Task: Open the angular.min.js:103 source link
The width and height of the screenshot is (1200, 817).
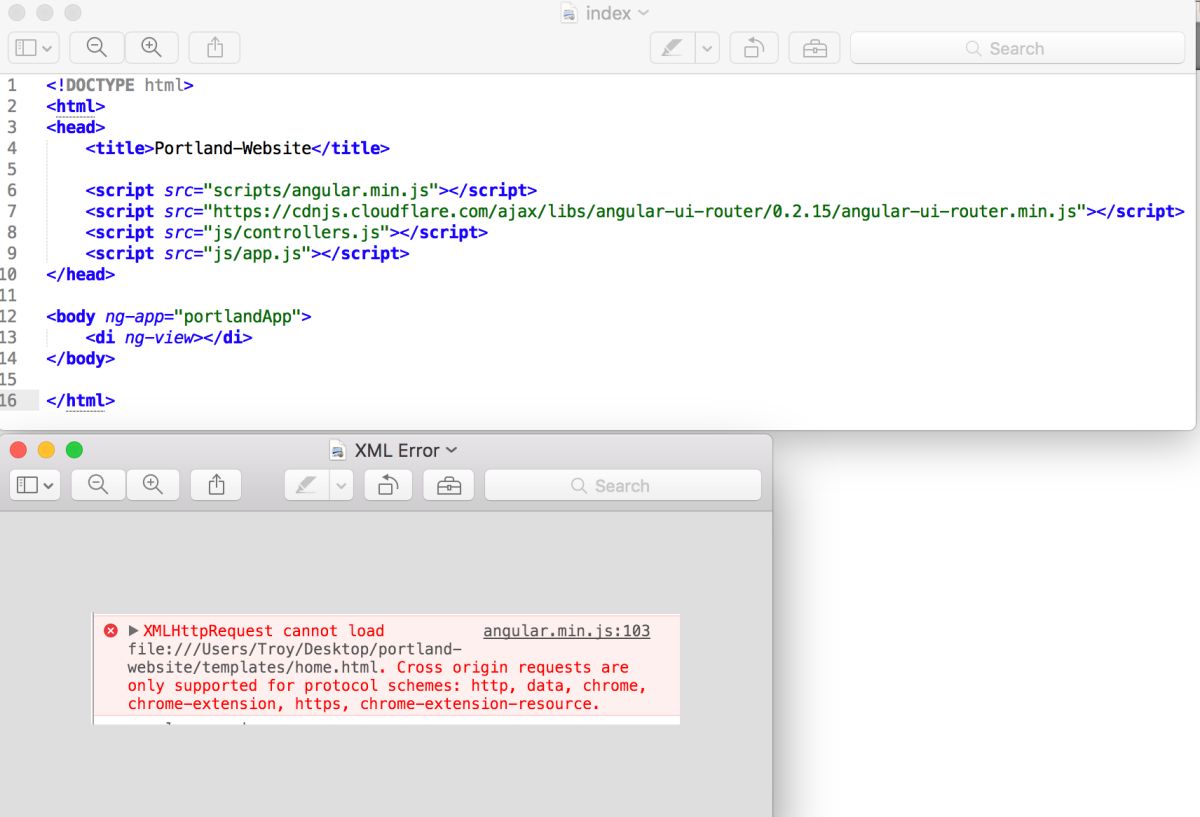Action: 567,631
